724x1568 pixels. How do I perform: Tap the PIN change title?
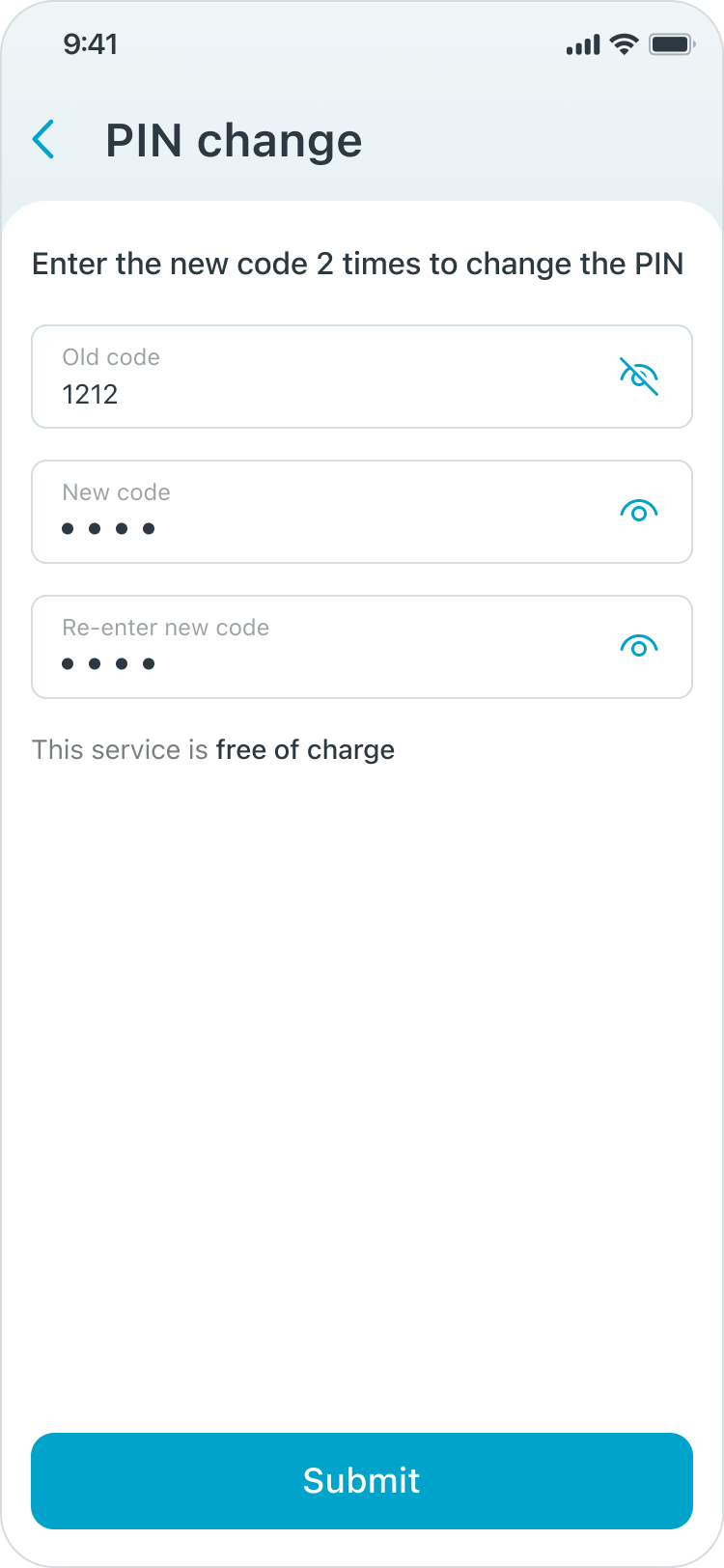point(234,141)
